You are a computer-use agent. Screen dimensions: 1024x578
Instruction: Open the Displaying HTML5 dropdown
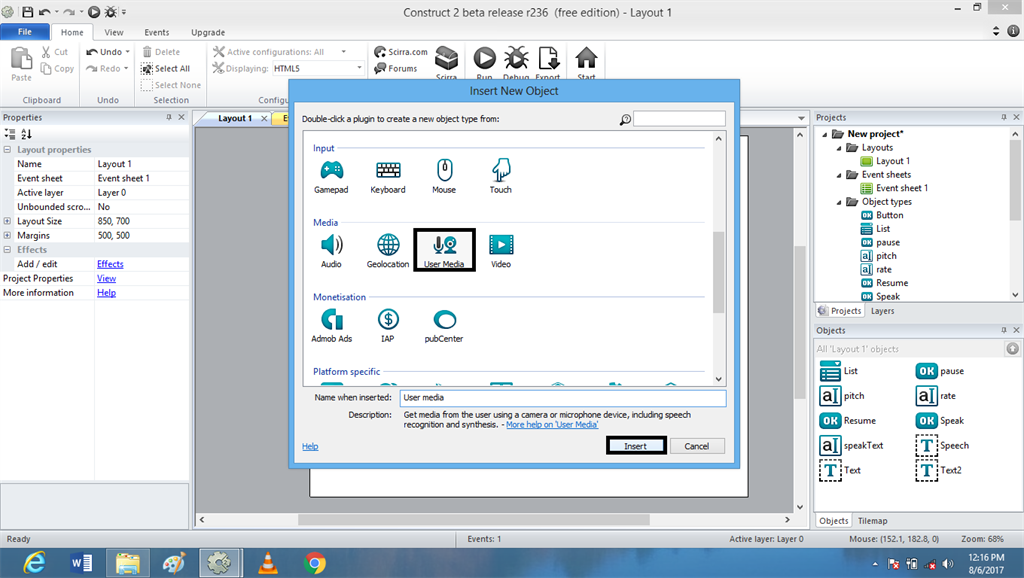pyautogui.click(x=359, y=68)
